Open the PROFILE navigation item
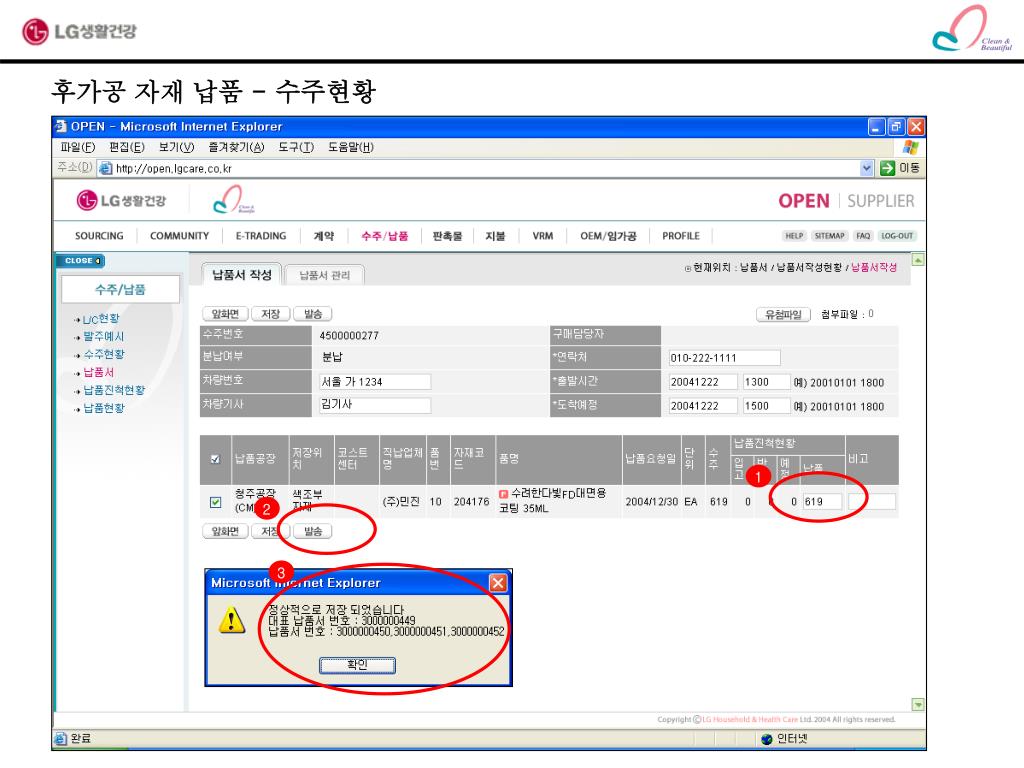This screenshot has height=768, width=1024. coord(680,236)
